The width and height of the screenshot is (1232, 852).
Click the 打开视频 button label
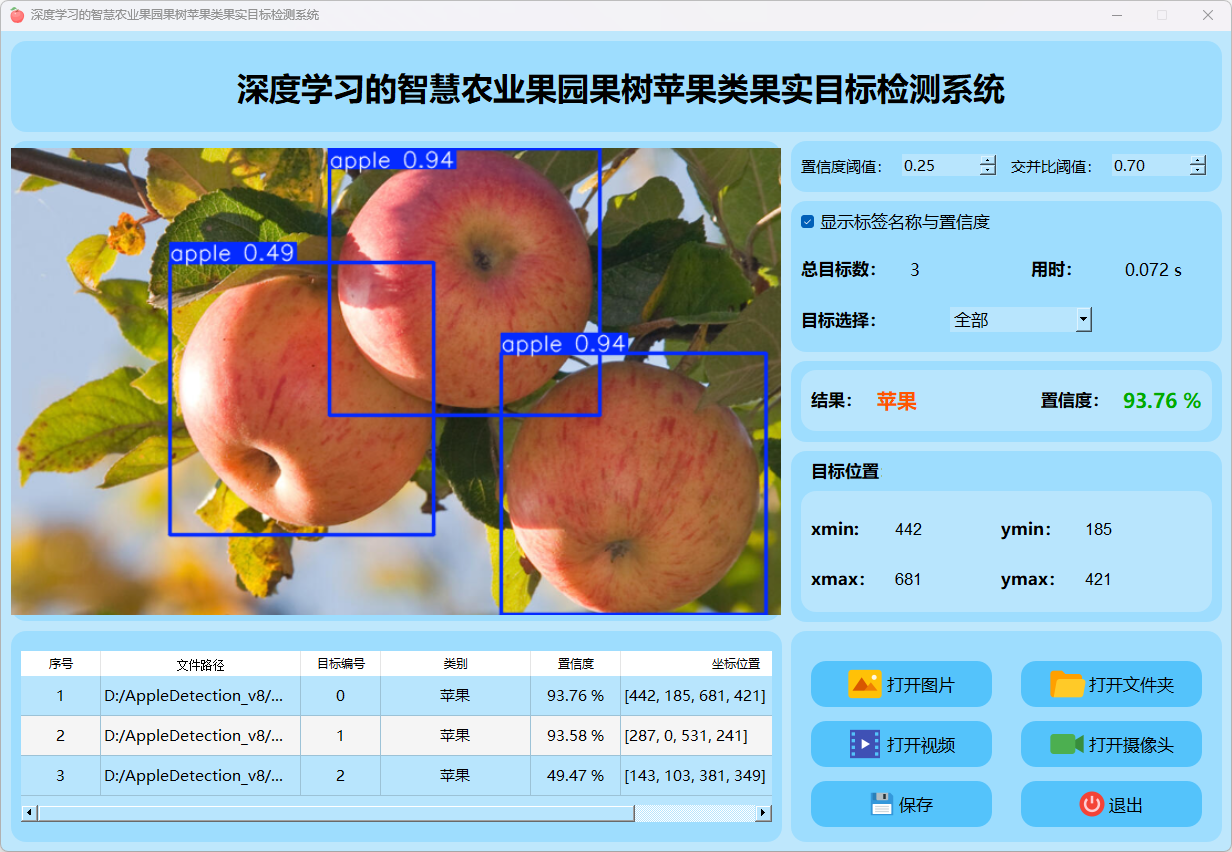(x=921, y=745)
